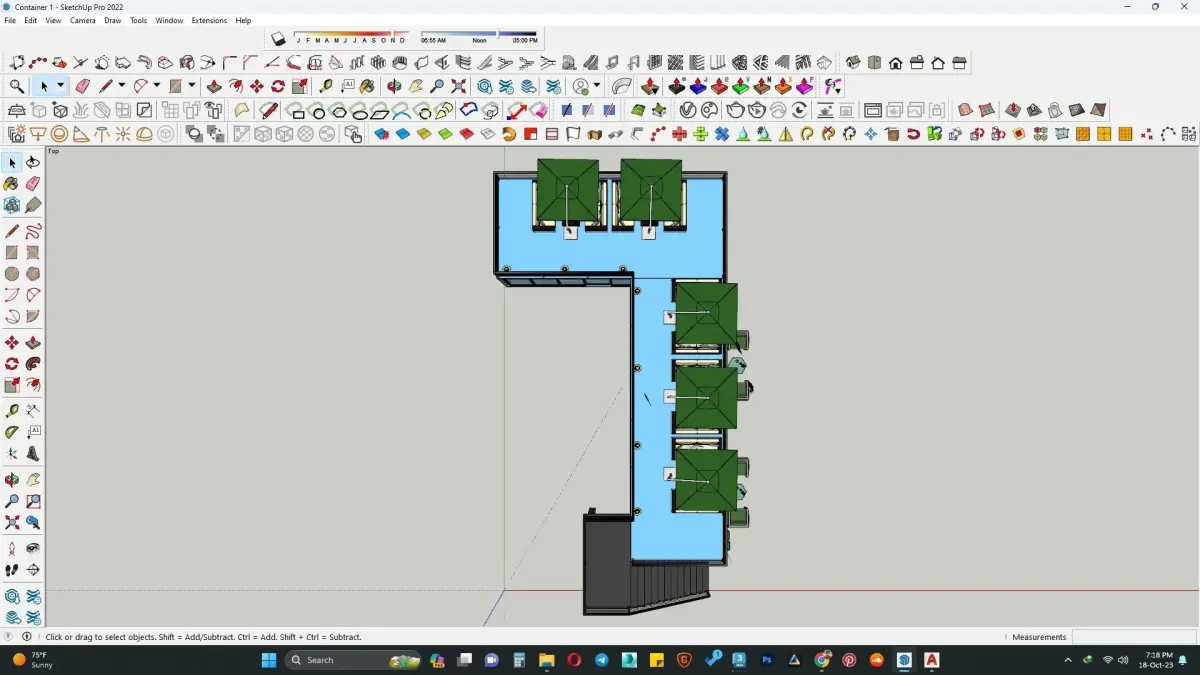The height and width of the screenshot is (675, 1200).
Task: Select the Pan hand tool in left toolbar
Action: pyautogui.click(x=33, y=480)
